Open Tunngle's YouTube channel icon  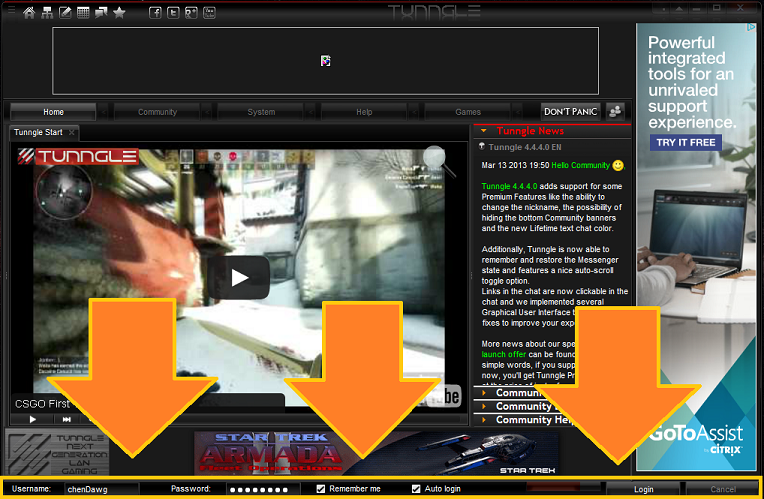[x=210, y=13]
